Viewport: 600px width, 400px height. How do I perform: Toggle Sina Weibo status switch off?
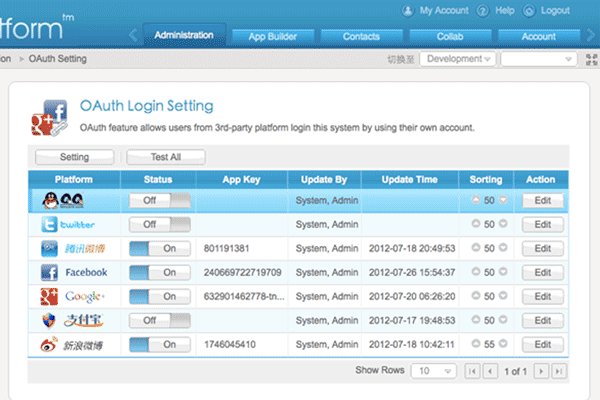point(160,345)
